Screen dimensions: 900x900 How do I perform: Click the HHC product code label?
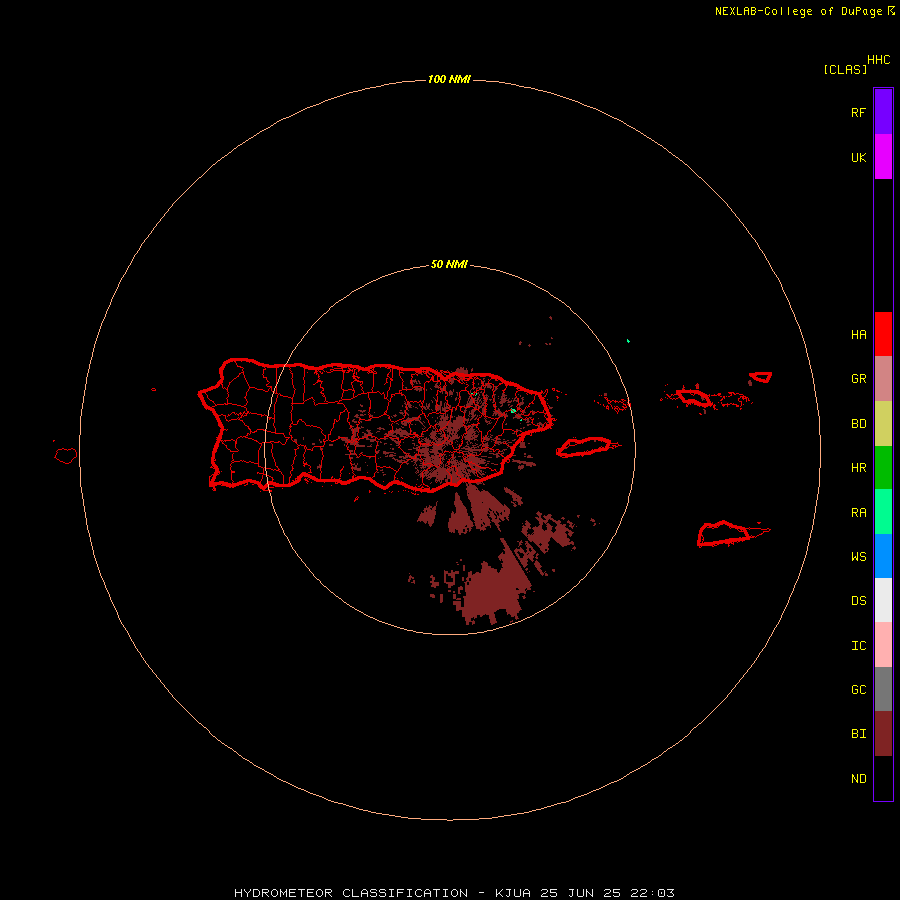tap(879, 60)
